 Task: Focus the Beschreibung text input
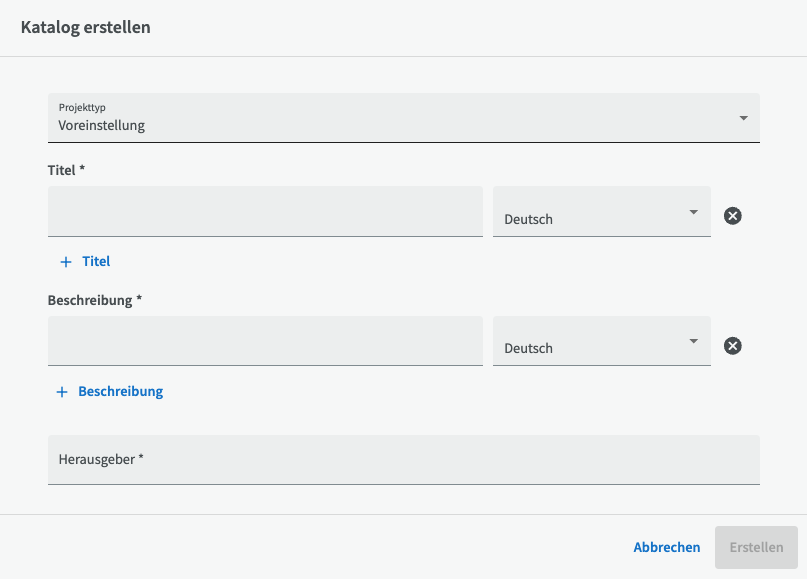click(x=265, y=341)
